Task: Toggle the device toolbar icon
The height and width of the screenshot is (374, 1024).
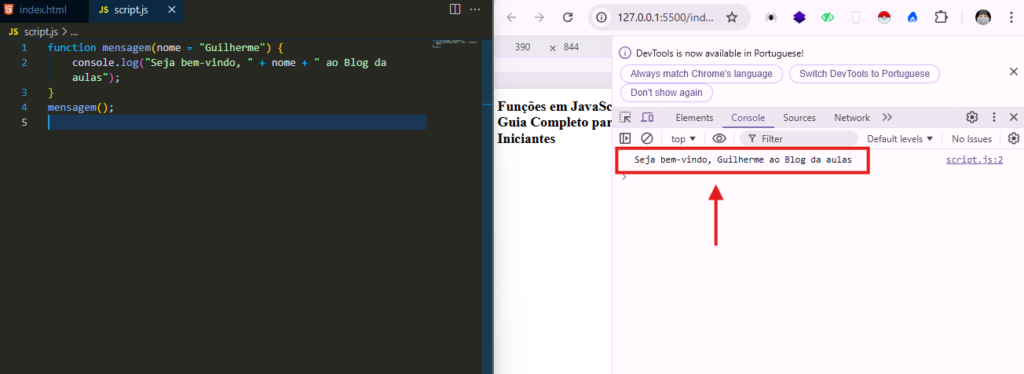Action: [x=647, y=117]
